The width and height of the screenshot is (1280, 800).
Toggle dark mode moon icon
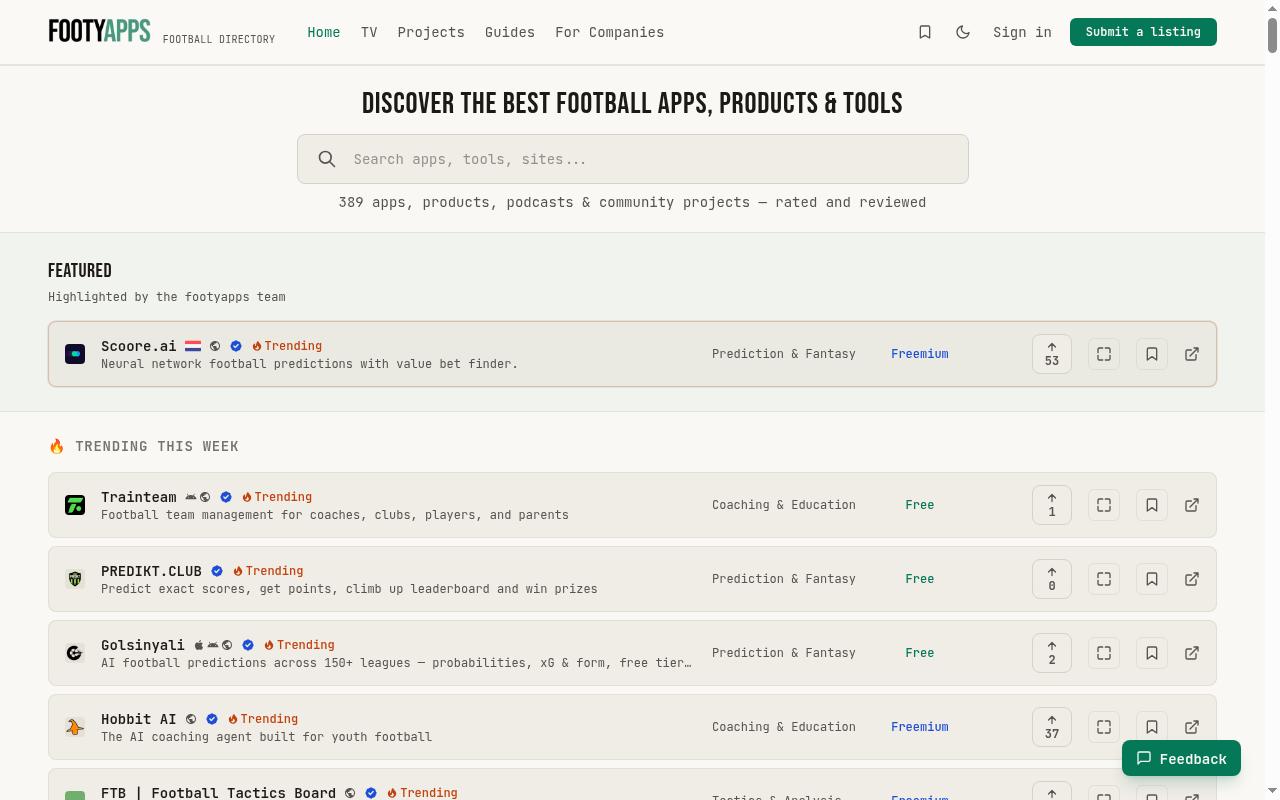click(x=963, y=32)
